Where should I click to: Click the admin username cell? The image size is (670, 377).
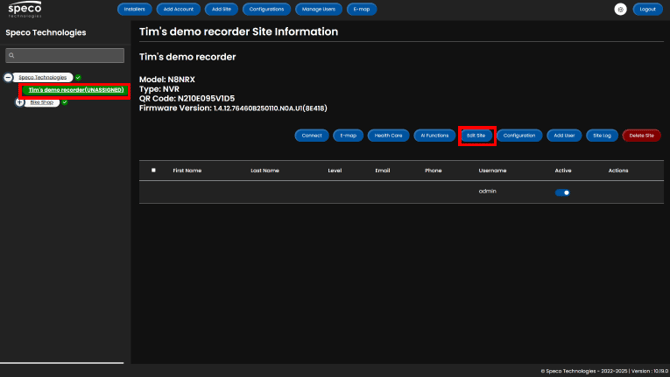pos(487,191)
